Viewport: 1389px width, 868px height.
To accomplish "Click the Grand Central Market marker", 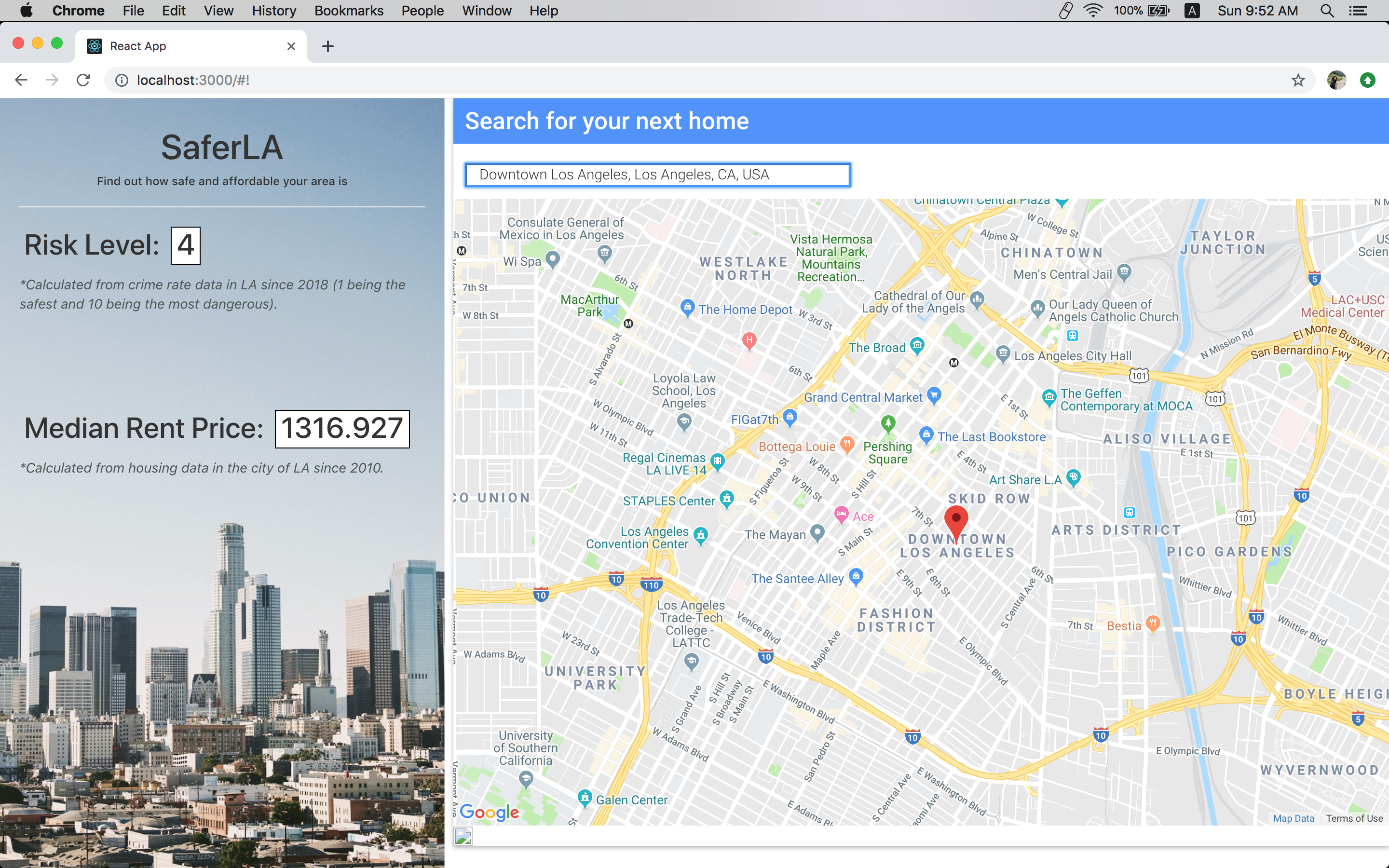I will (934, 395).
